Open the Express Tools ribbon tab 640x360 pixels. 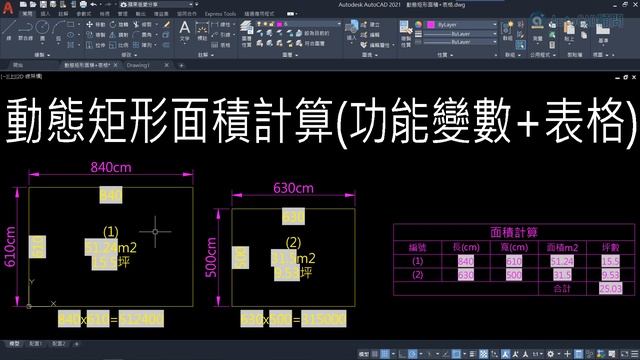click(x=220, y=14)
